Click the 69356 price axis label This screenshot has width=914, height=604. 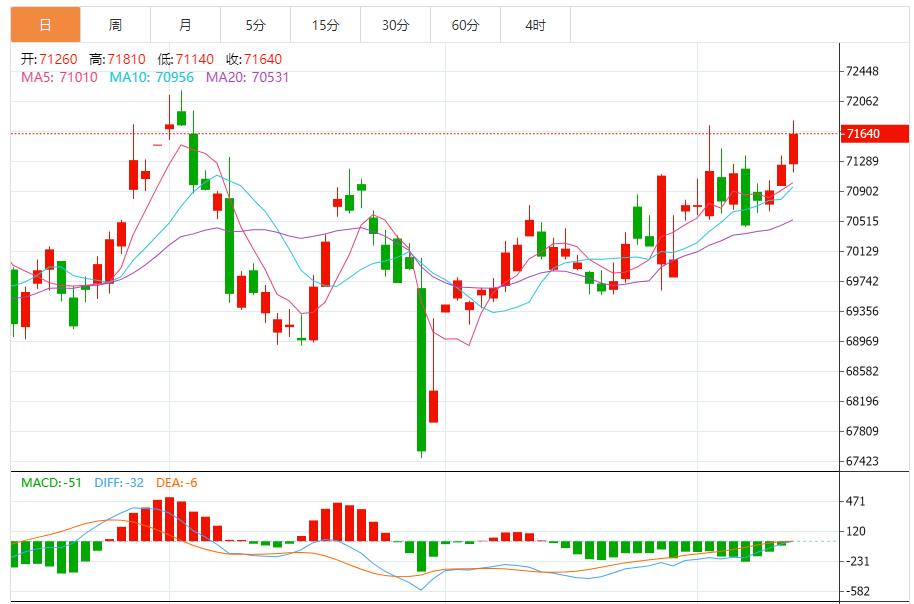point(862,311)
